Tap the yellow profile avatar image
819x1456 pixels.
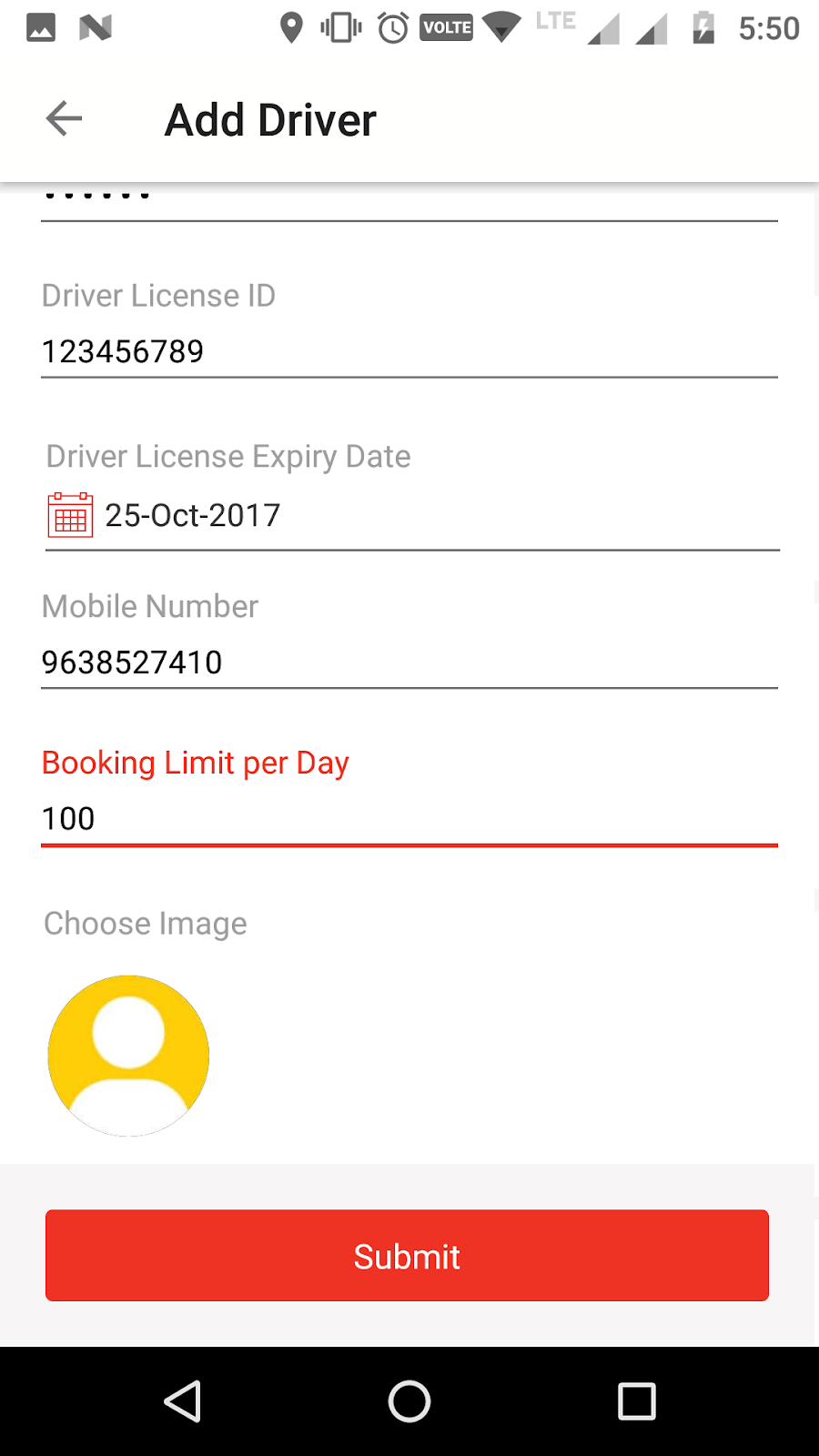tap(128, 1056)
